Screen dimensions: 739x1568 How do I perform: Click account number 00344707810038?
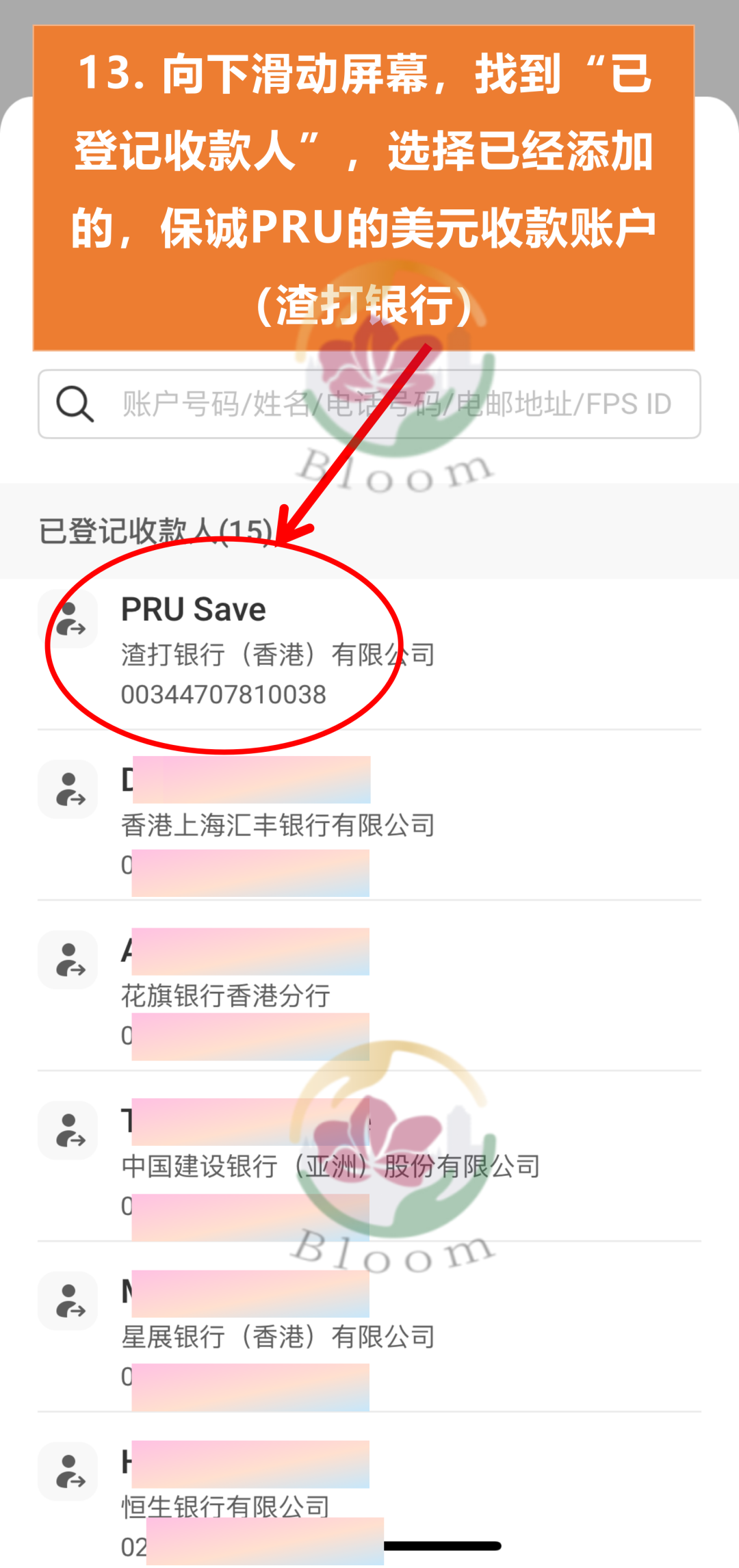point(224,694)
